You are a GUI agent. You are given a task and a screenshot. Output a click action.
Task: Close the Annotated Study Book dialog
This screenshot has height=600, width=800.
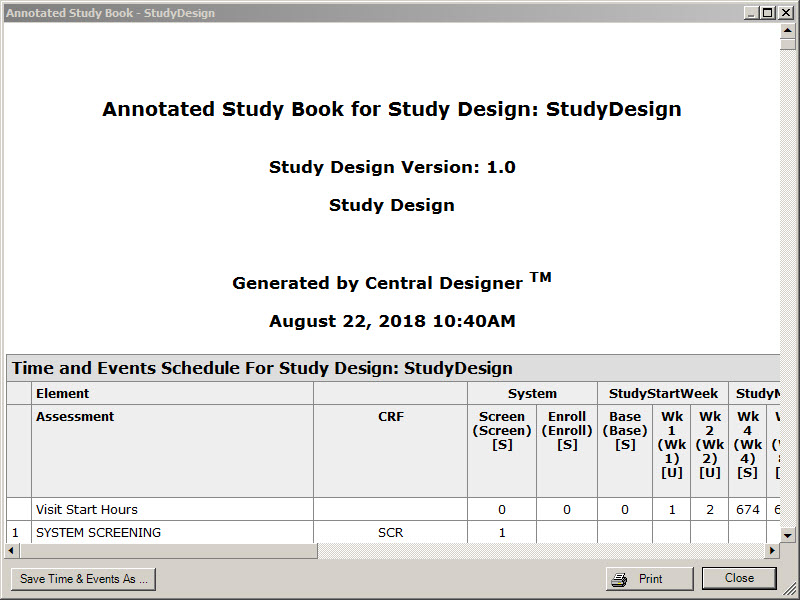tap(739, 578)
